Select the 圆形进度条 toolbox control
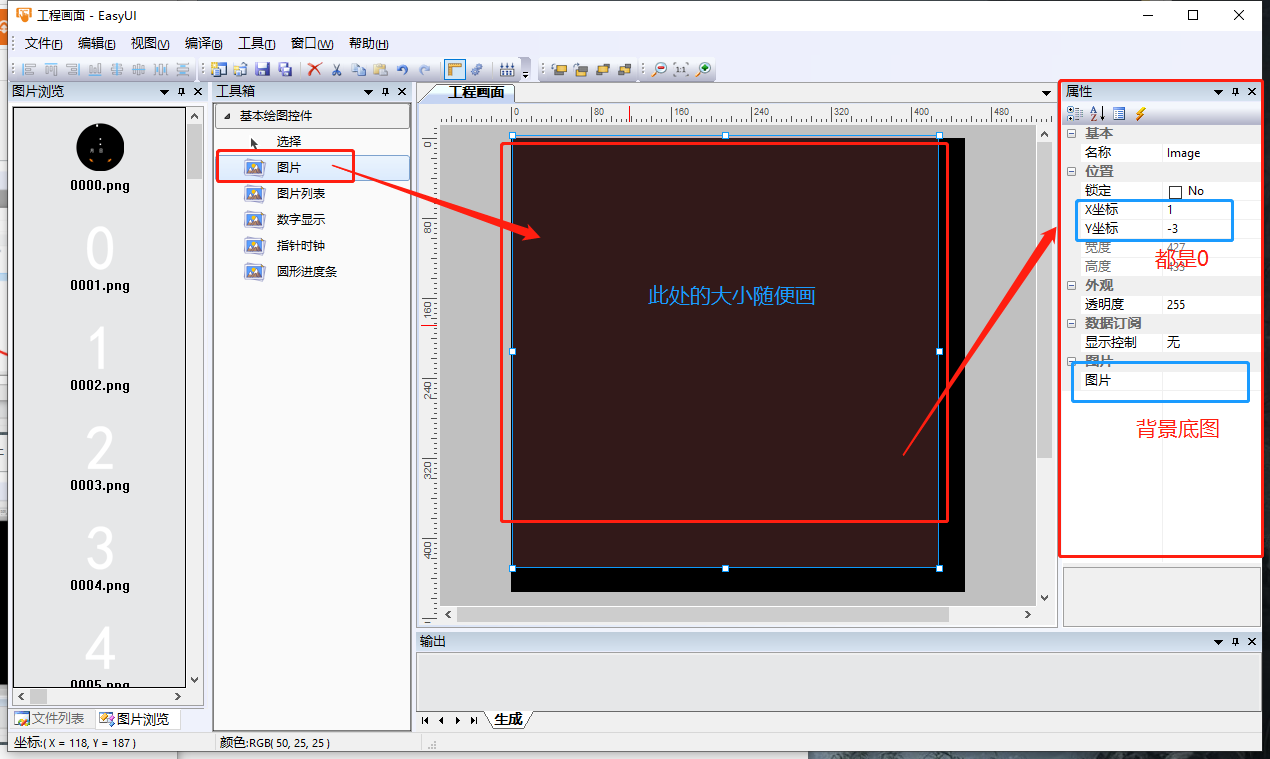Image resolution: width=1270 pixels, height=759 pixels. point(312,271)
